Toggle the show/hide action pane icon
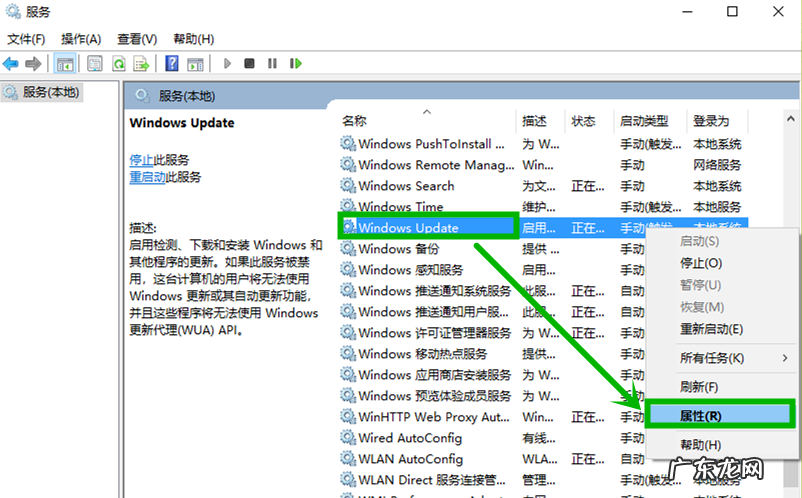Viewport: 802px width, 498px height. pos(195,64)
